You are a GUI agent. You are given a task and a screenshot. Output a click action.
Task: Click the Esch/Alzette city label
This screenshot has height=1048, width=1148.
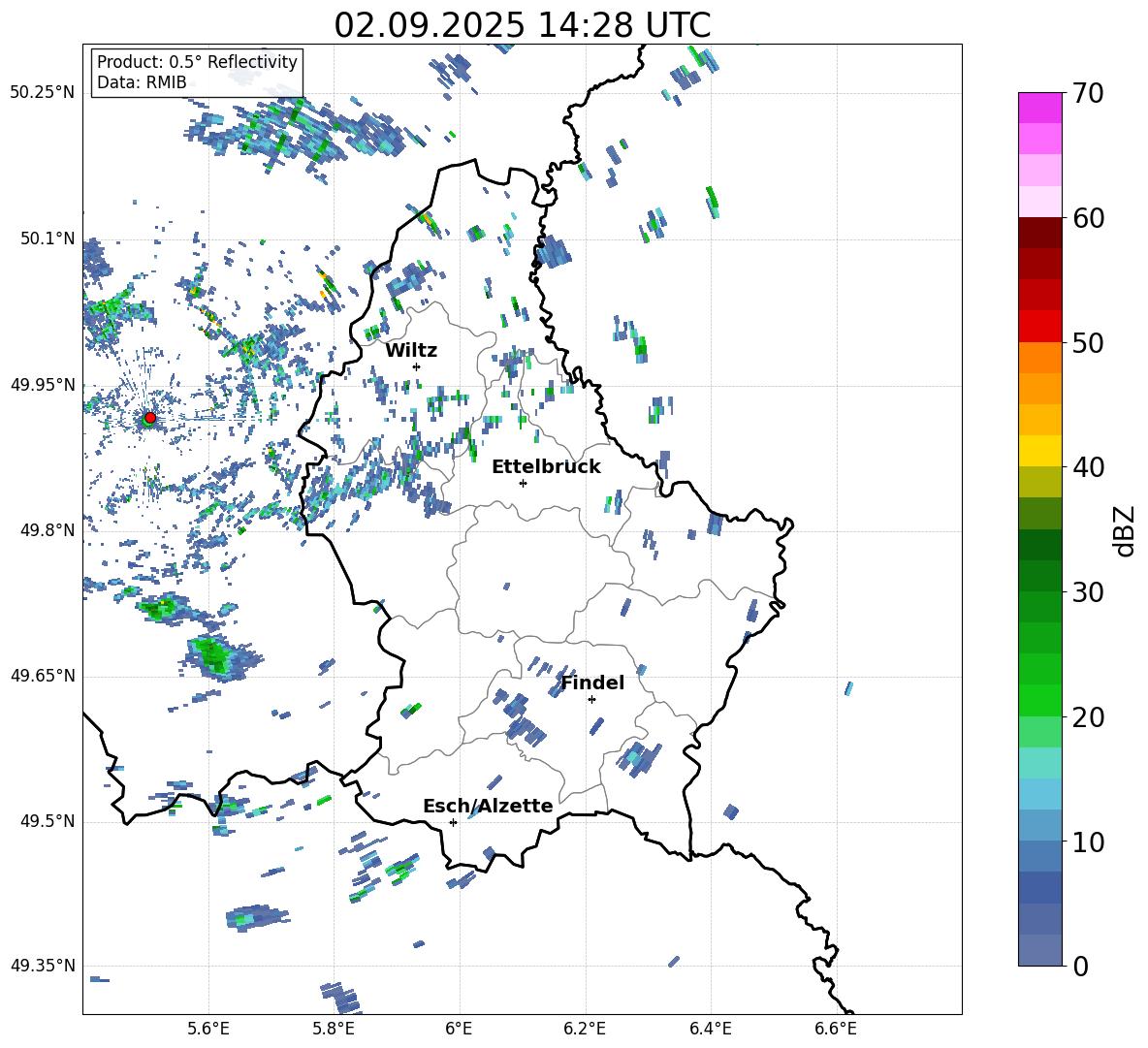point(488,806)
